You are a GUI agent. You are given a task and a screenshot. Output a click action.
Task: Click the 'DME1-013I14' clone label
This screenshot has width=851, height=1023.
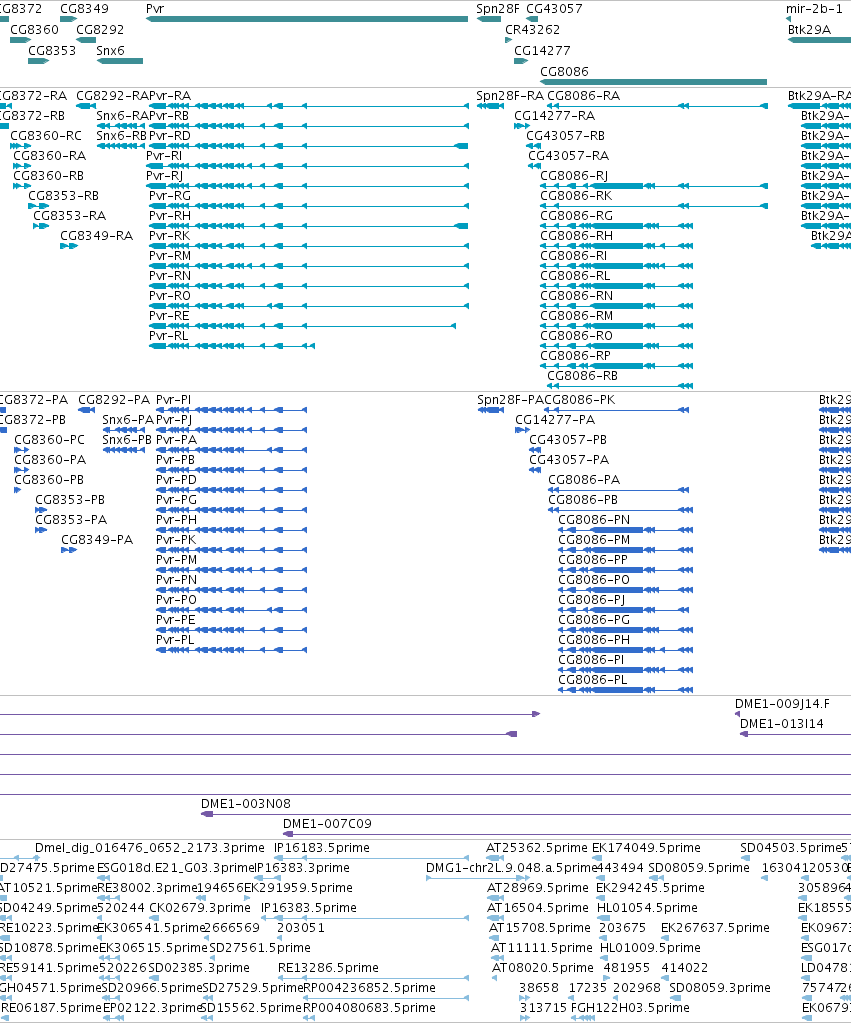(782, 723)
